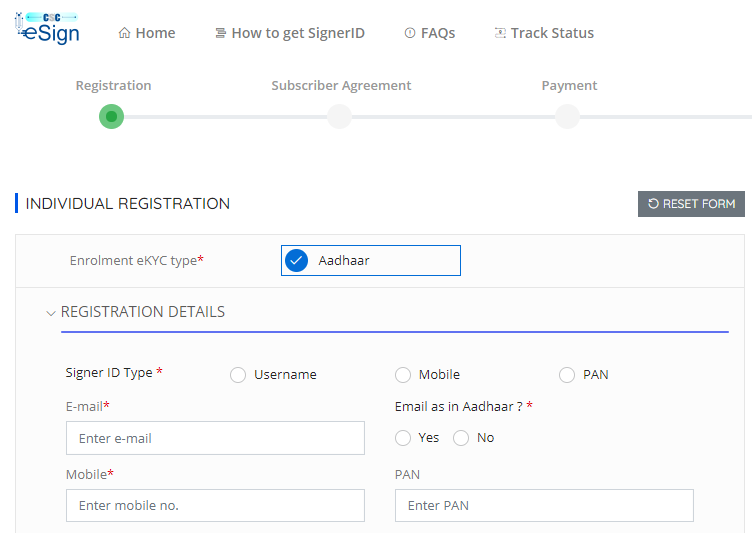Screen dimensions: 752x533
Task: Open the Home menu item
Action: click(x=147, y=33)
